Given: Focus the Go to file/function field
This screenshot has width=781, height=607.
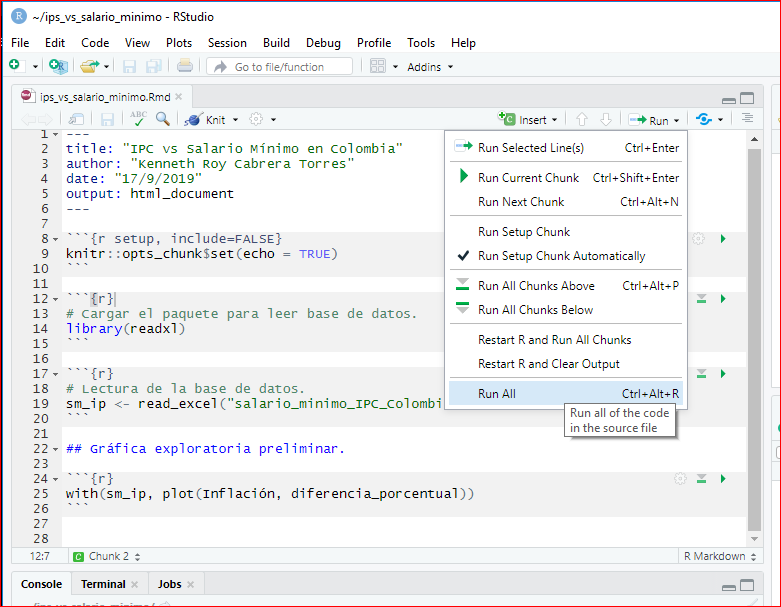Looking at the screenshot, I should pyautogui.click(x=279, y=67).
